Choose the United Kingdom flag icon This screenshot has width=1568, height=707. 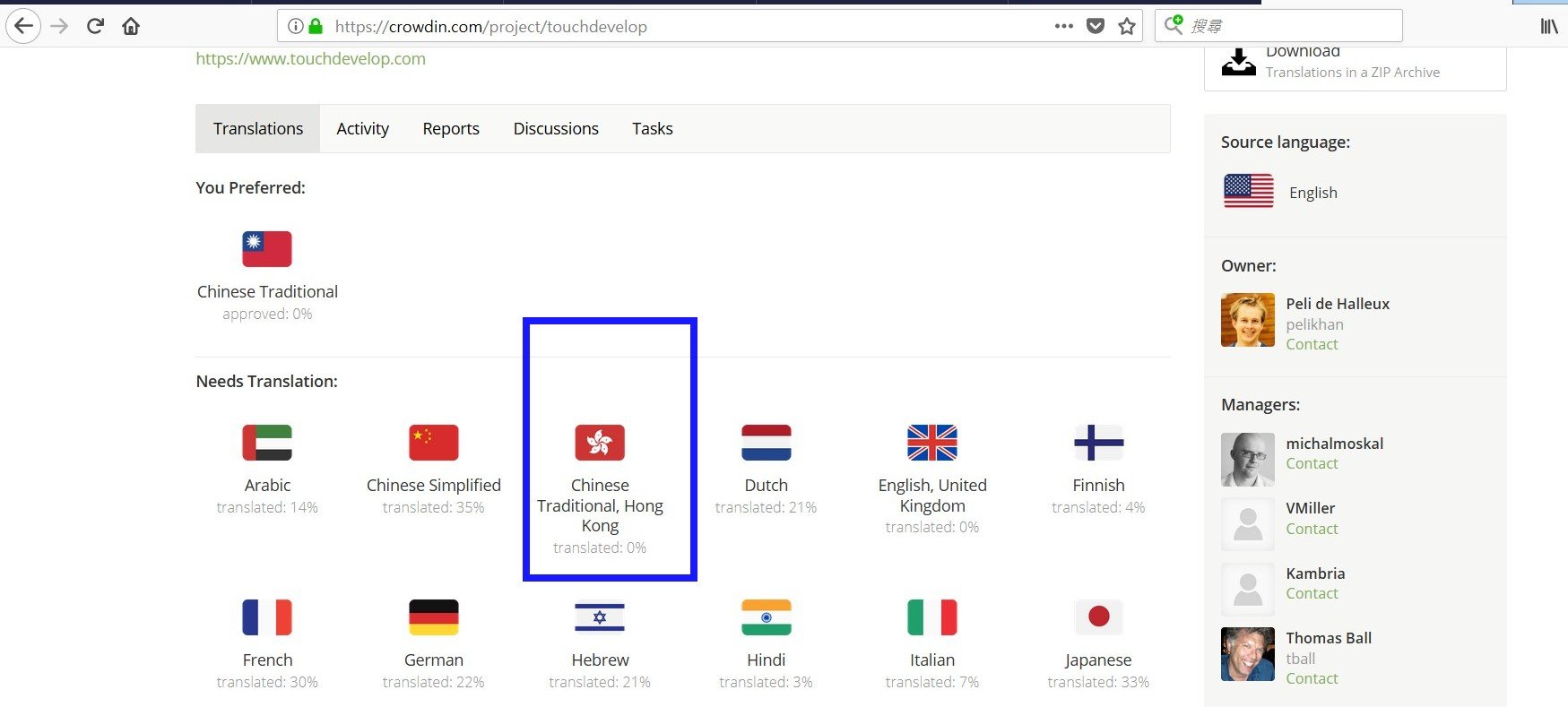tap(932, 443)
